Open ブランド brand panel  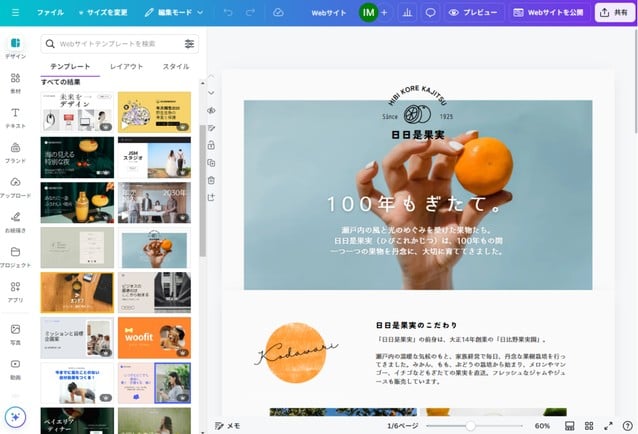point(15,153)
